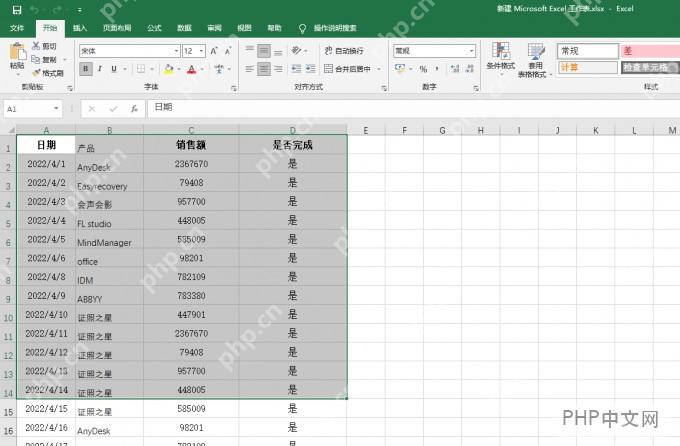Select cell containing AnyDesk in row 2
680x446 pixels.
coord(109,164)
